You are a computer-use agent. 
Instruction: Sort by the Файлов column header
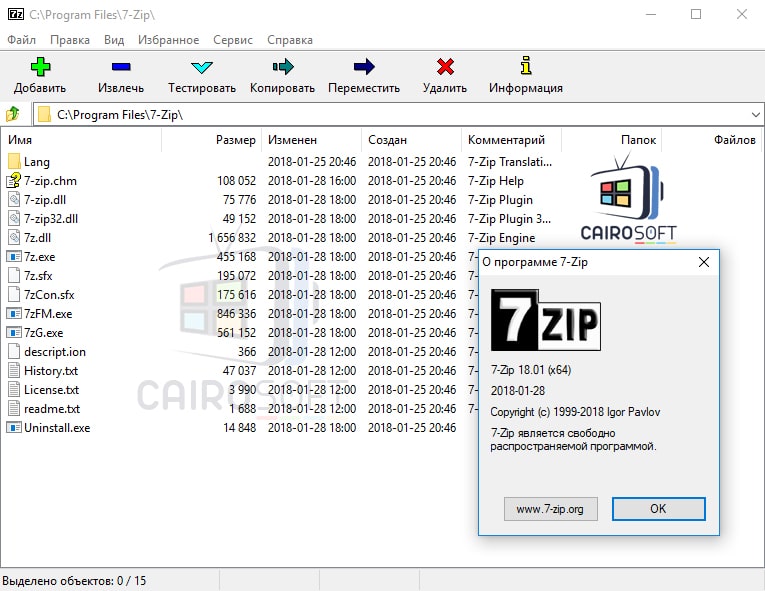tap(711, 140)
